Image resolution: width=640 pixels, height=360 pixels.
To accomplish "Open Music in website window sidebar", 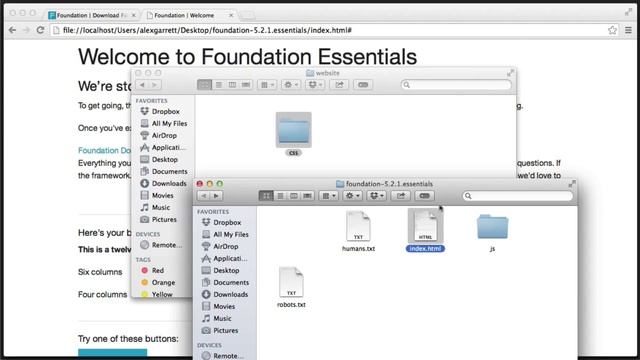I will (155, 207).
